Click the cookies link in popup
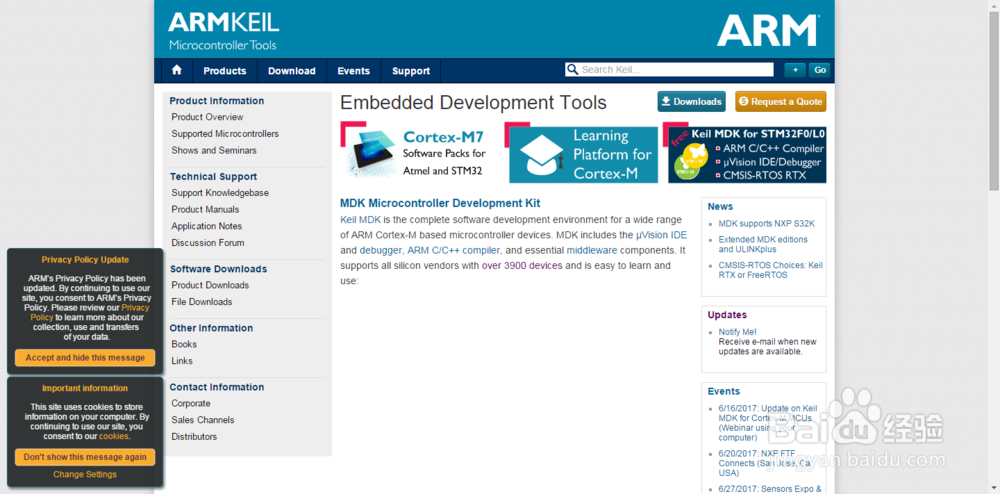This screenshot has height=494, width=1000. [114, 437]
